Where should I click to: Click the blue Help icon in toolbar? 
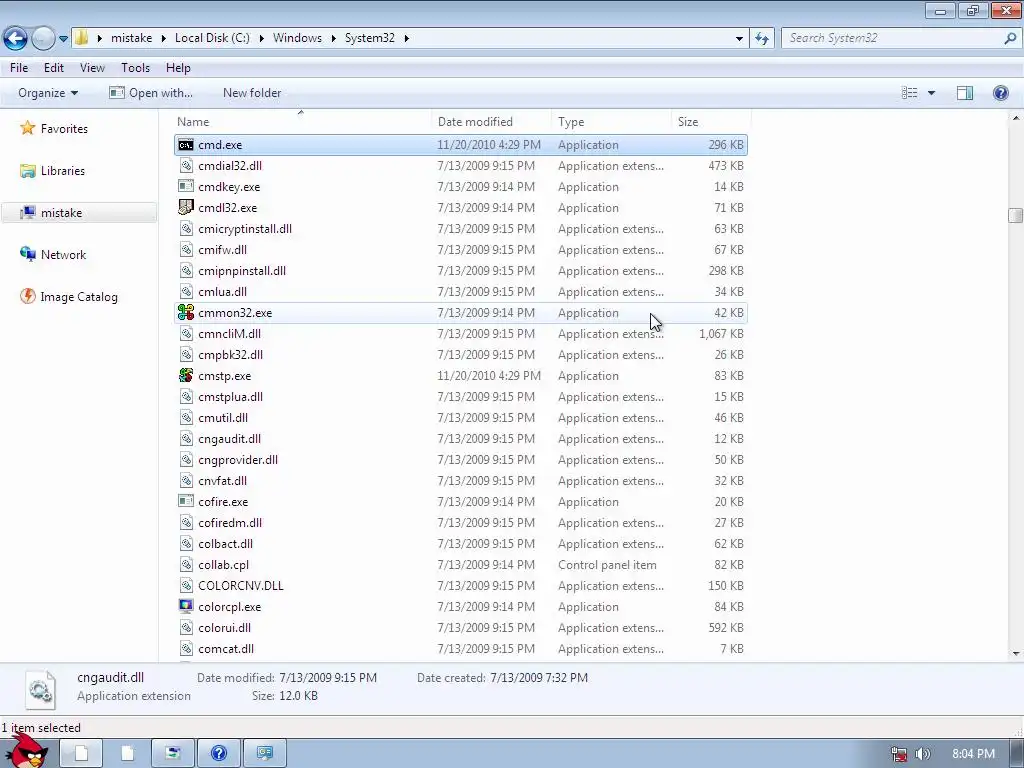pos(1000,93)
